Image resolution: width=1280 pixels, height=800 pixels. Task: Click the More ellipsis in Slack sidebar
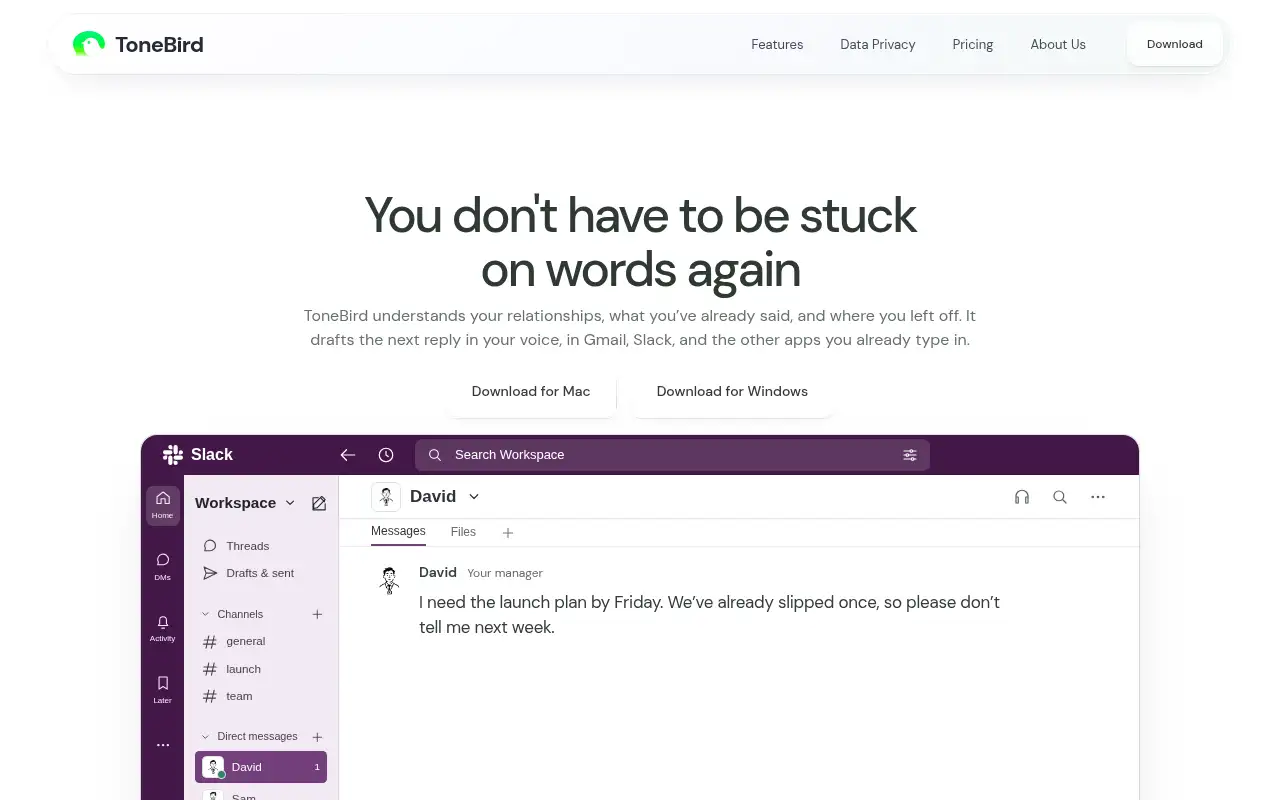(163, 745)
